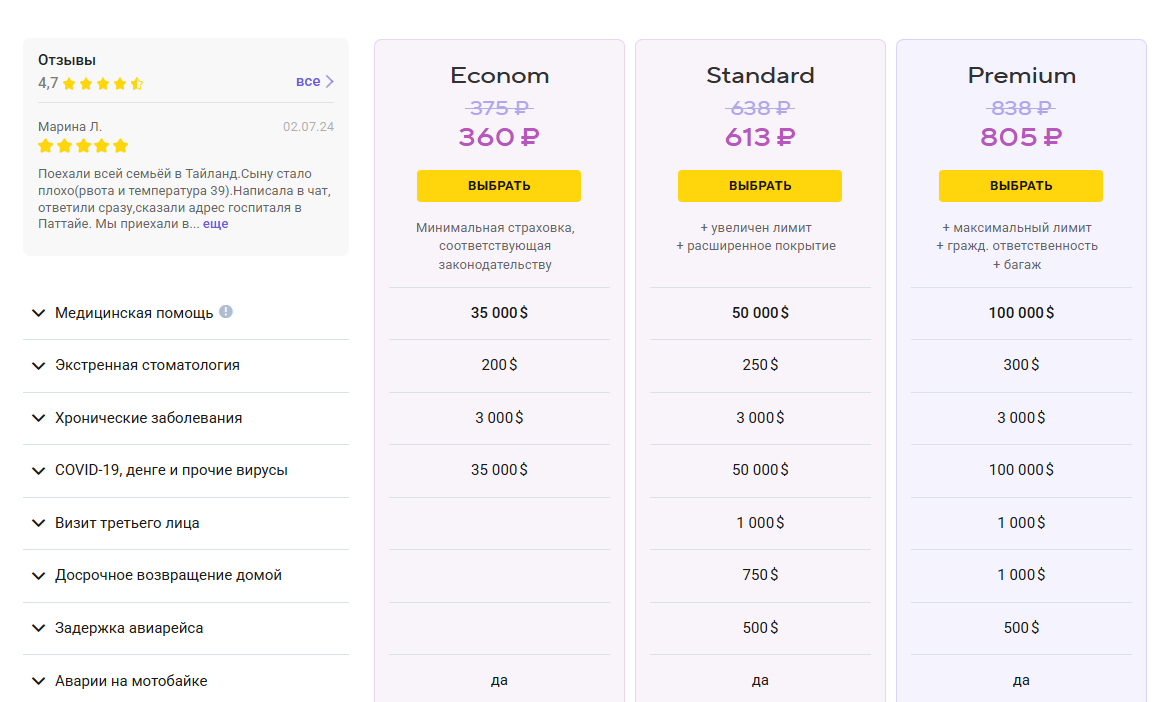Expand the Задержка авиарейса row
Screen dimensions: 1159x702
click(x=39, y=628)
